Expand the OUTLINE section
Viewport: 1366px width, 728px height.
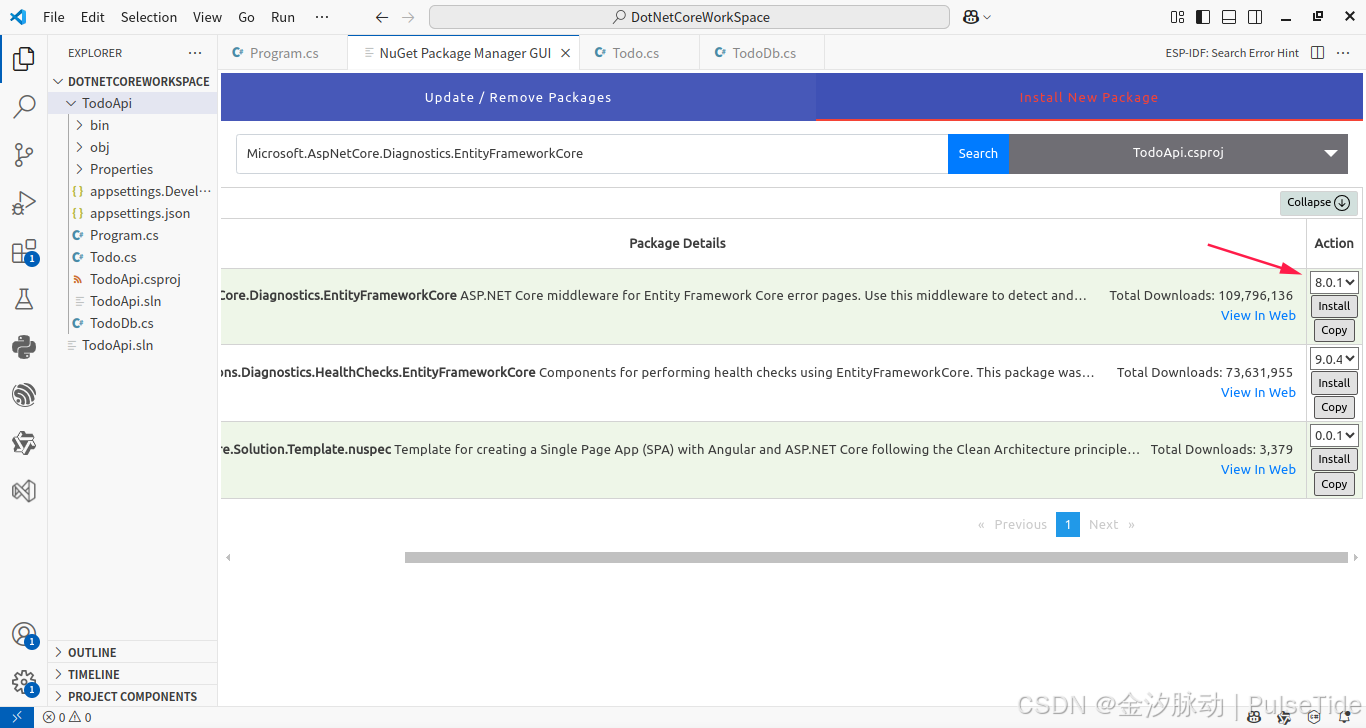pyautogui.click(x=132, y=652)
